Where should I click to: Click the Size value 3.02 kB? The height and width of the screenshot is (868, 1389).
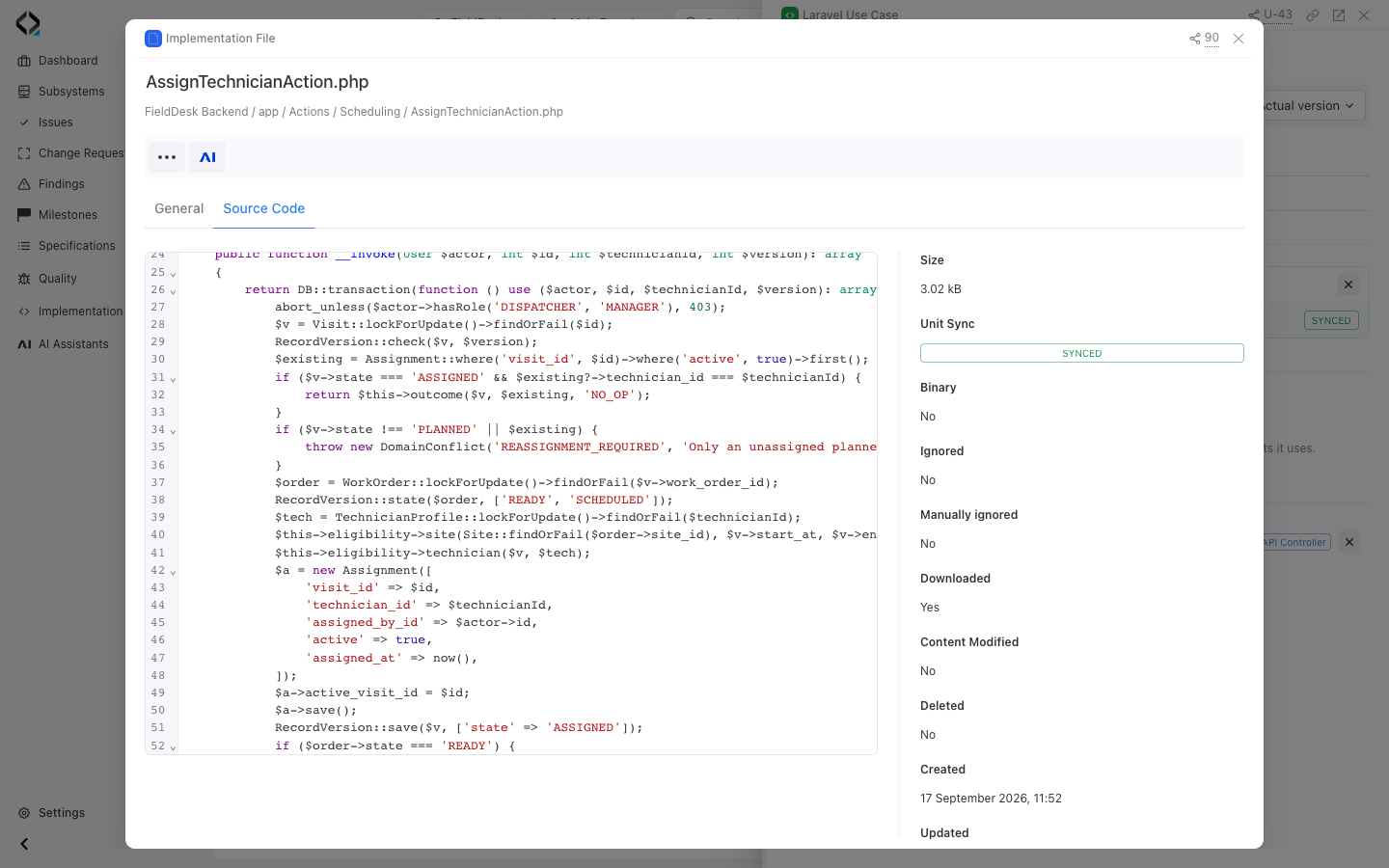tap(940, 289)
